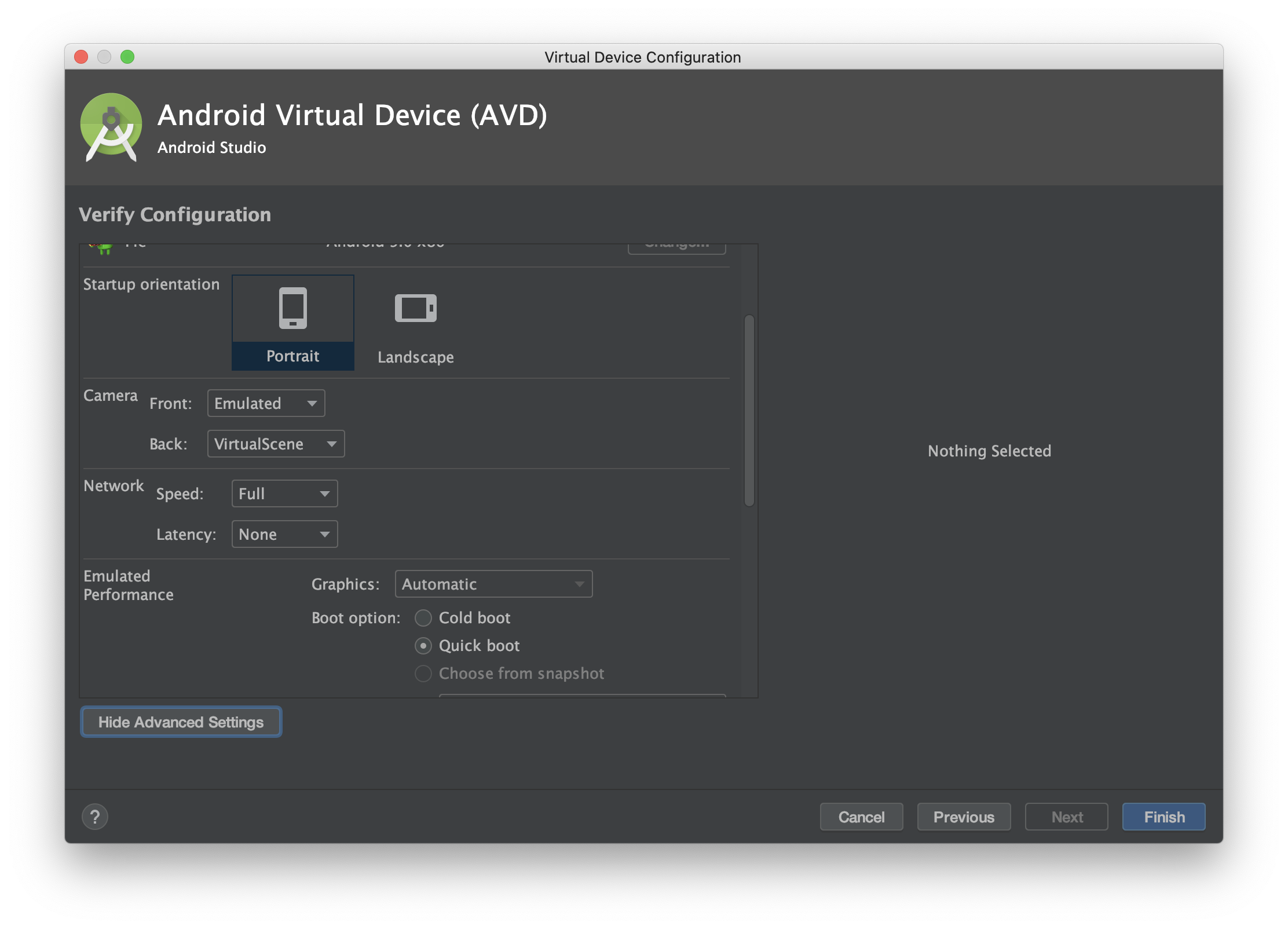
Task: Select Landscape startup orientation icon
Action: pyautogui.click(x=415, y=308)
